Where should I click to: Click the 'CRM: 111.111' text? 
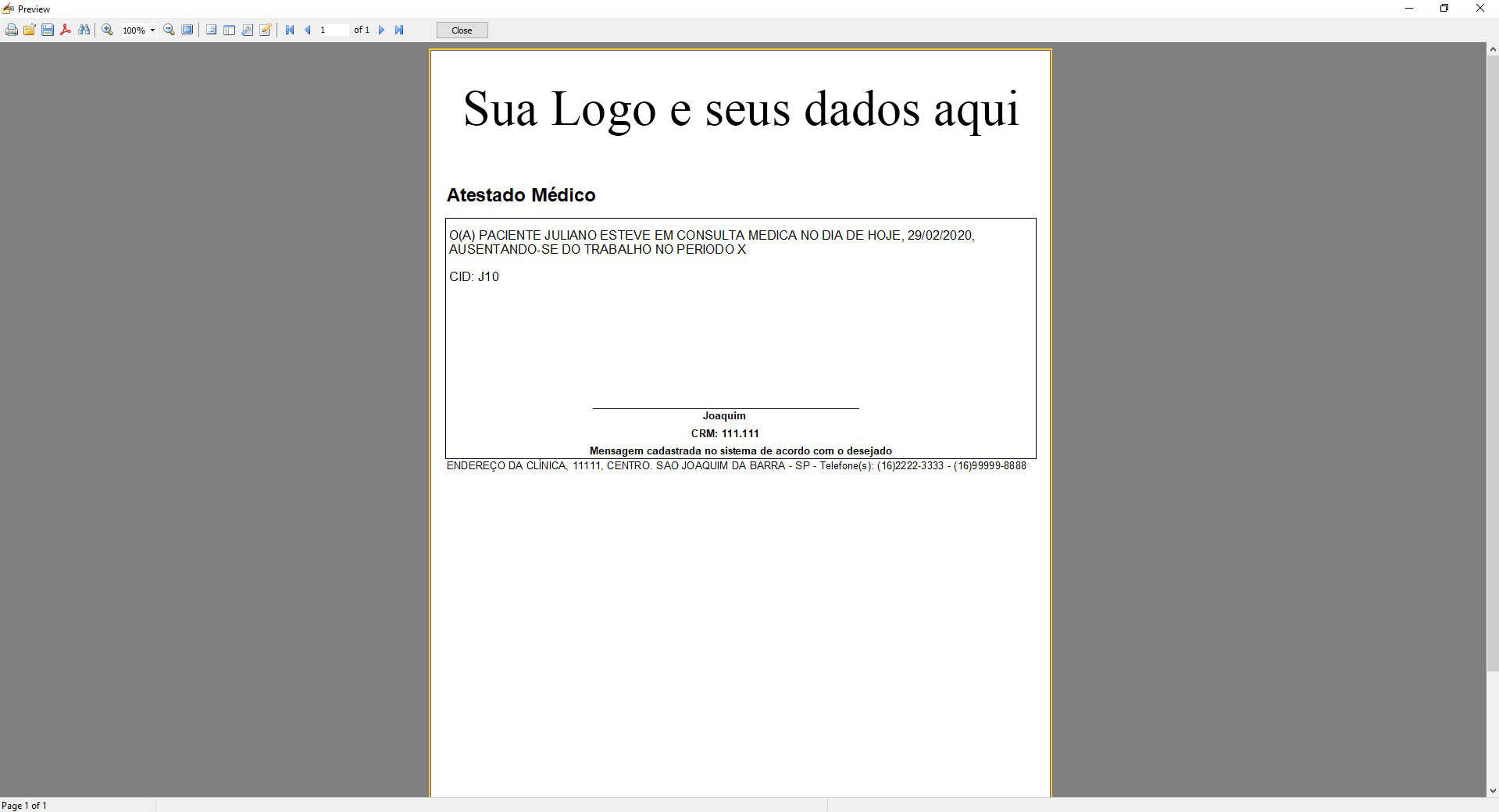(725, 433)
